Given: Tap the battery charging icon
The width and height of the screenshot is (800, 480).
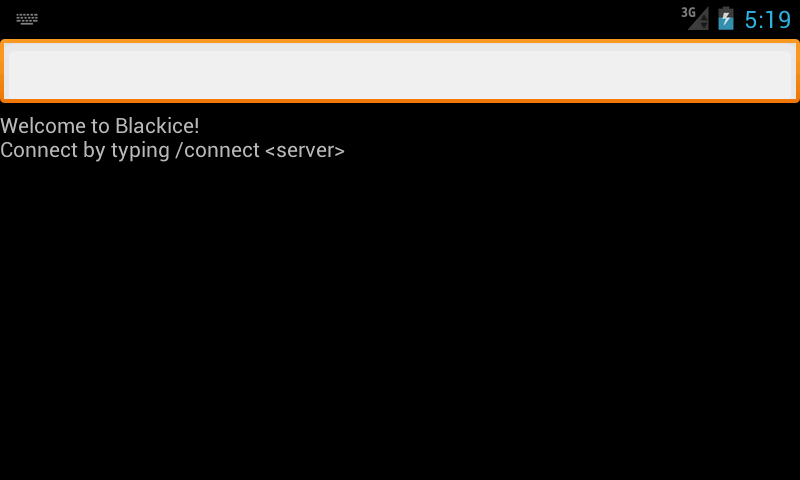Looking at the screenshot, I should [726, 19].
